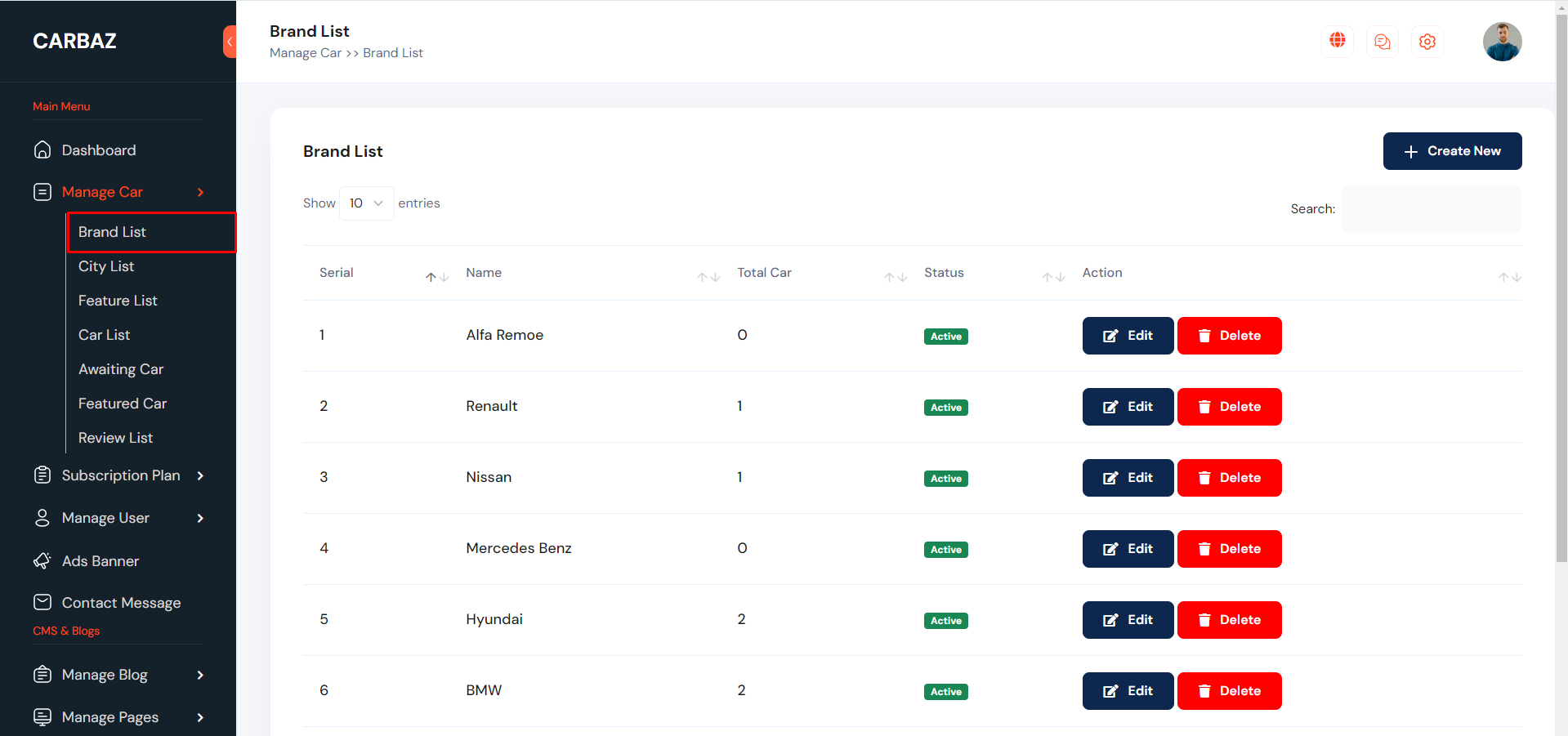
Task: Click the Subscription Plan clipboard icon
Action: (x=42, y=475)
